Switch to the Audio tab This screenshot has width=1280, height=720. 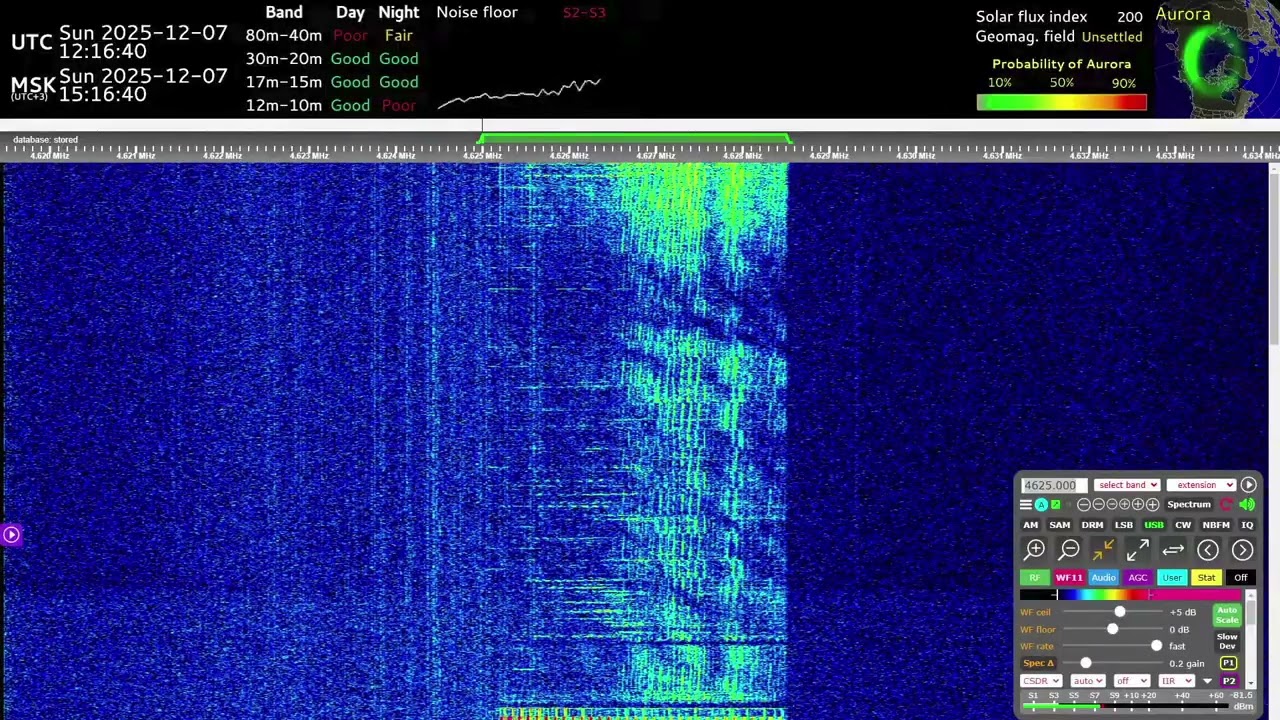[x=1104, y=578]
